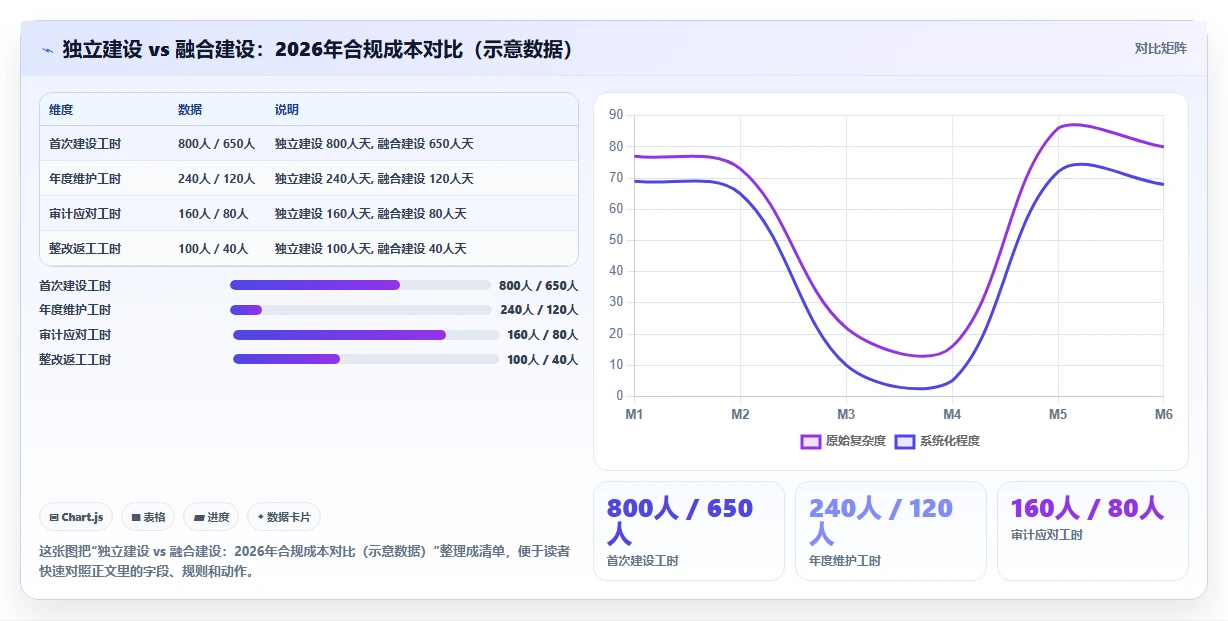
Task: Click the Chart.js tag chip
Action: [x=76, y=517]
